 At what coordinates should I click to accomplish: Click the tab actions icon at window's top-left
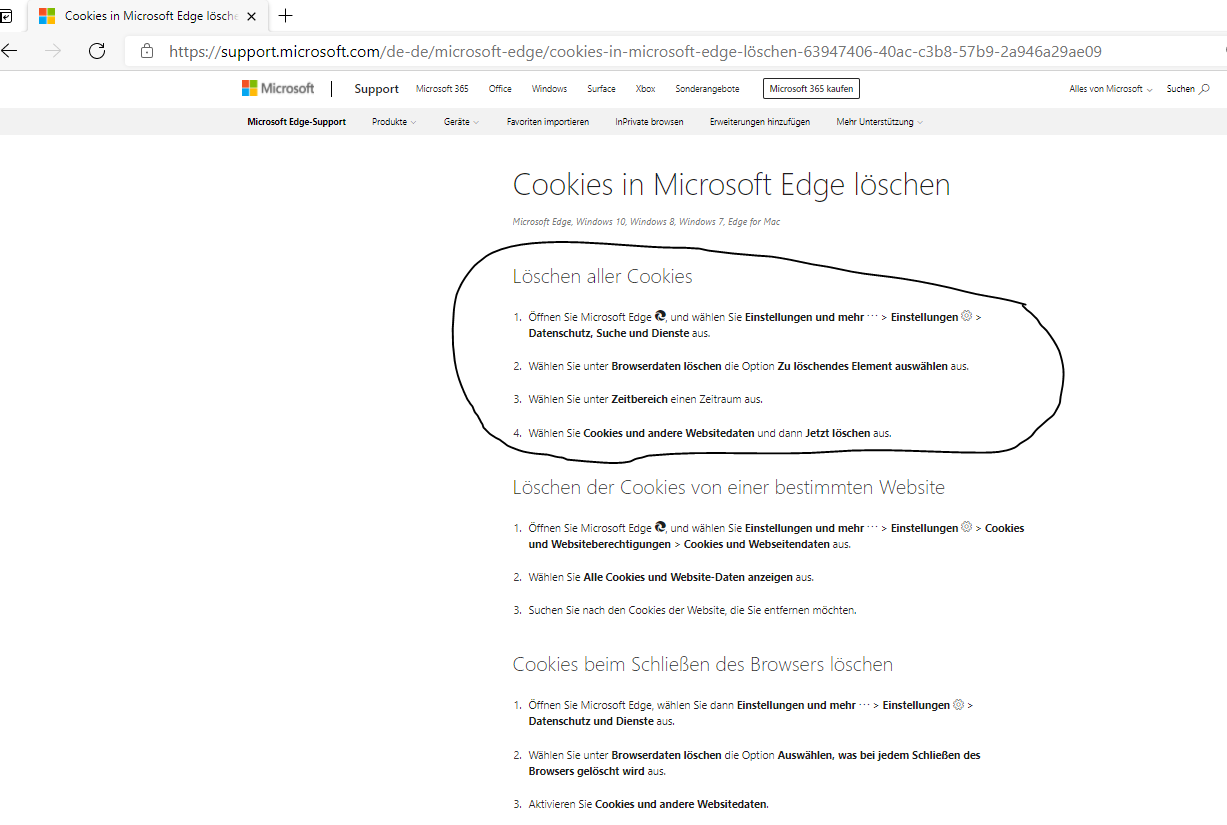pyautogui.click(x=6, y=16)
